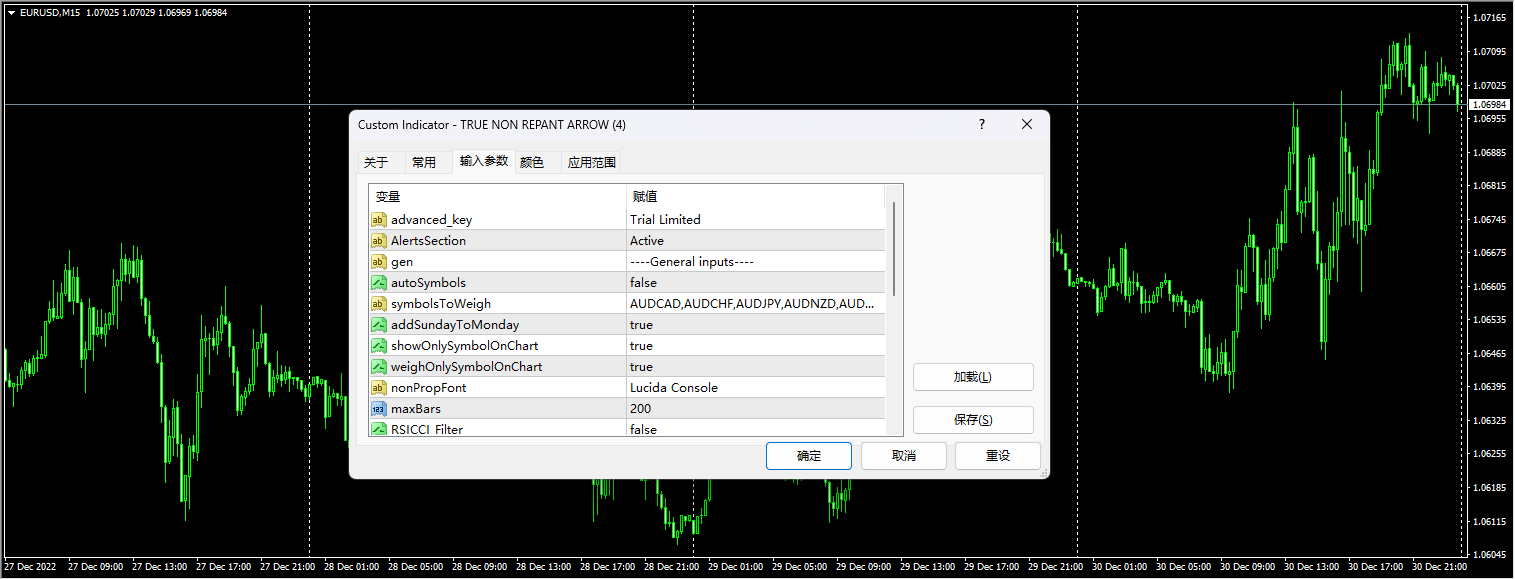The image size is (1515, 580).
Task: Toggle showOnlySymbolOnChart value cell
Action: 755,346
